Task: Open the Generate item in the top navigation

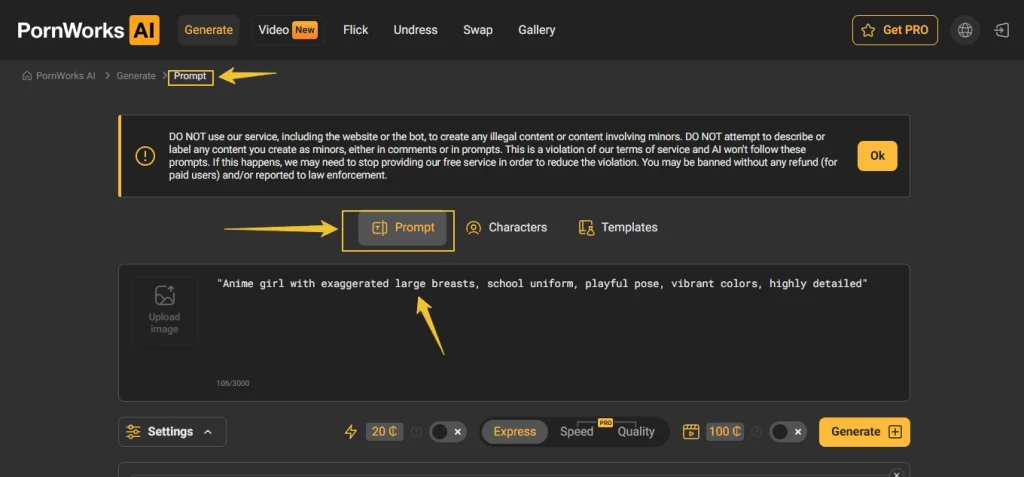Action: tap(208, 30)
